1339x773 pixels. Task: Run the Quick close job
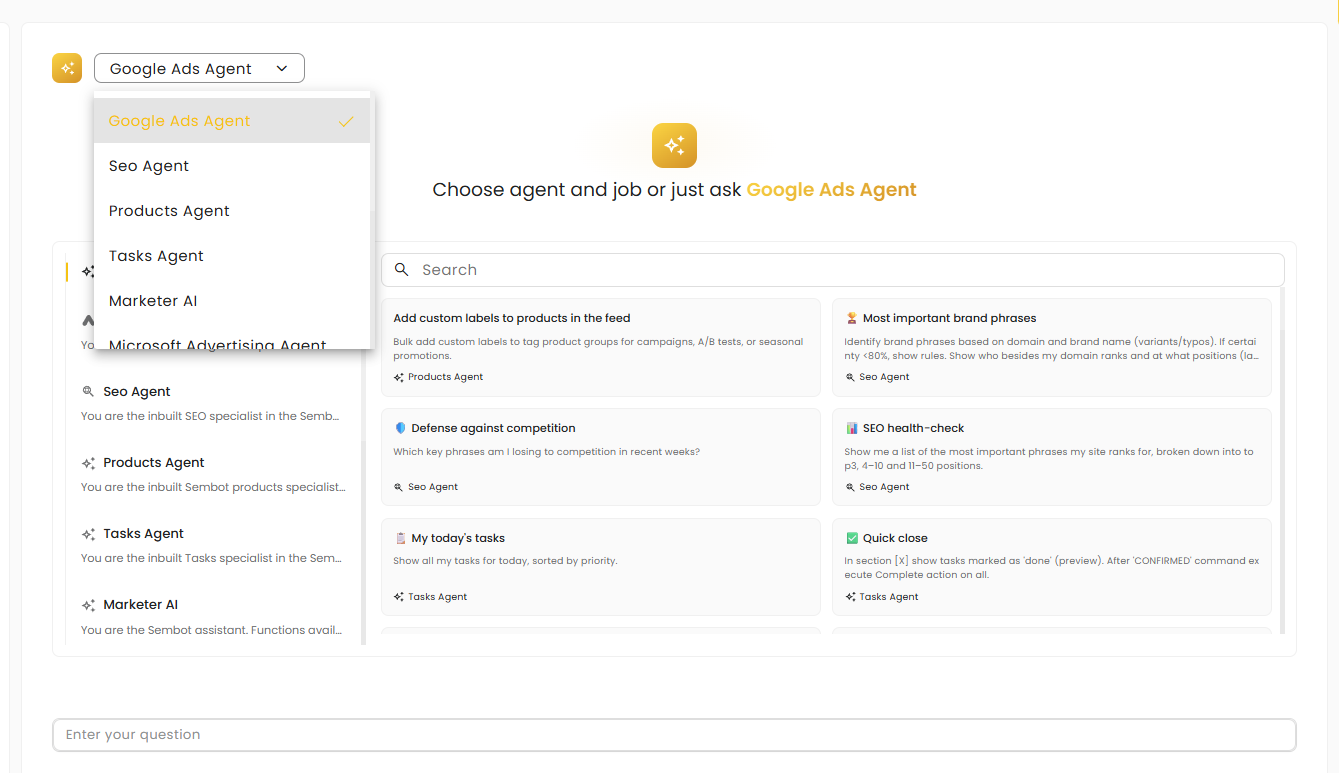1052,567
